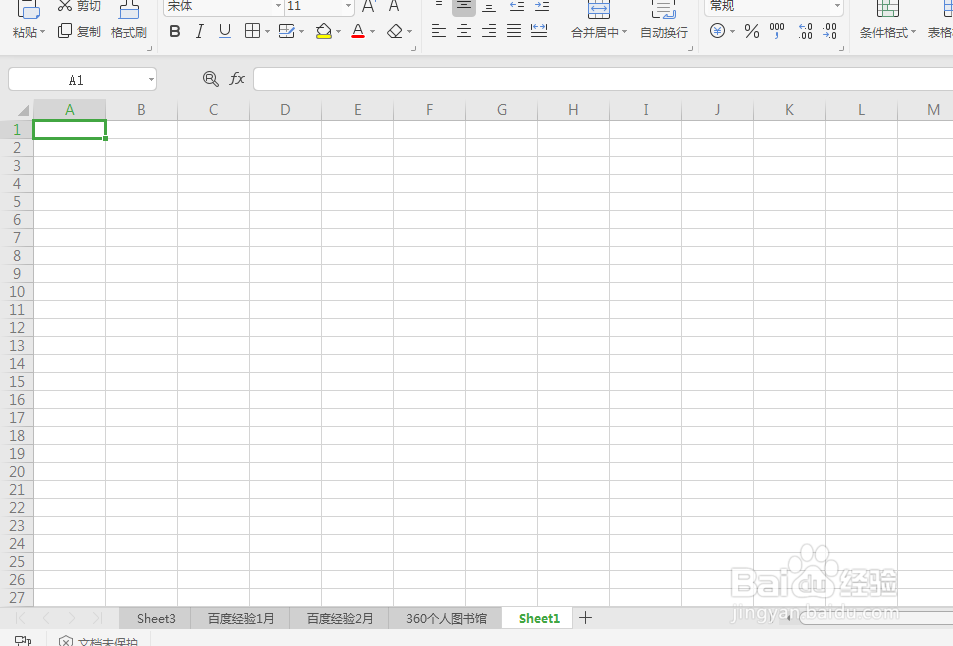The image size is (953, 646).
Task: Center text horizontally
Action: tap(464, 32)
